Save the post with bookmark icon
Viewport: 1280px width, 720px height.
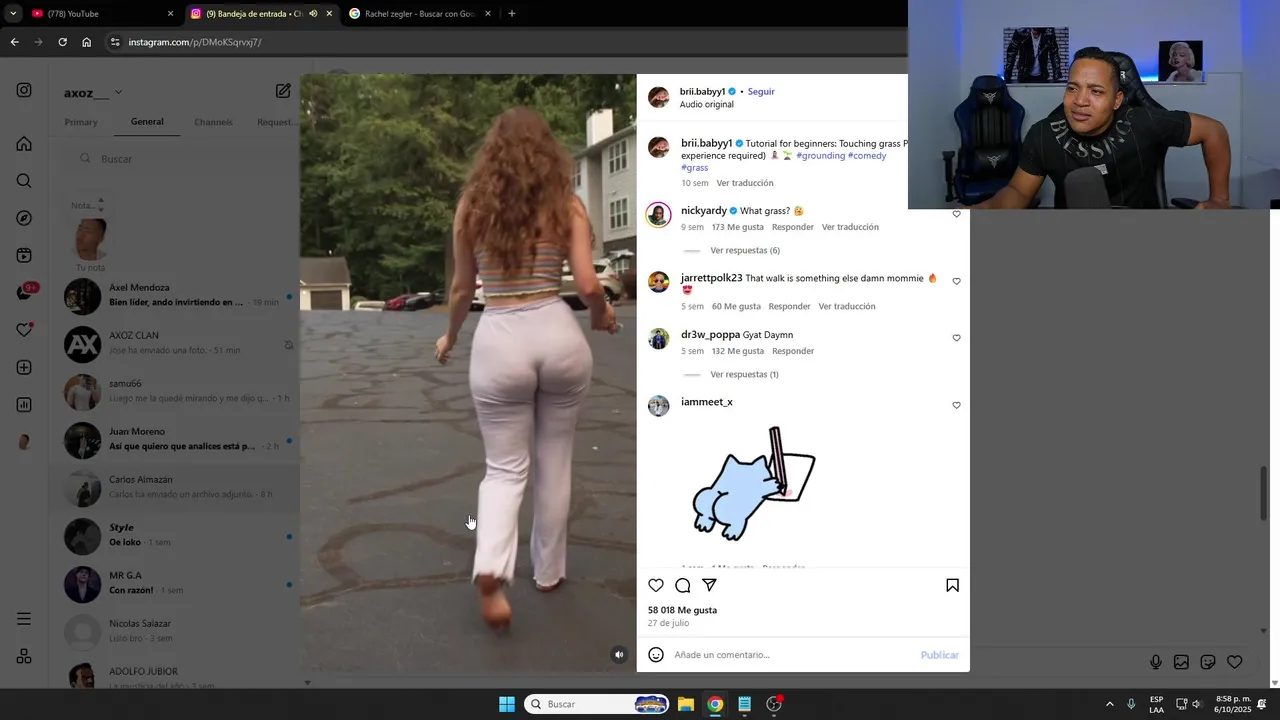pyautogui.click(x=952, y=586)
